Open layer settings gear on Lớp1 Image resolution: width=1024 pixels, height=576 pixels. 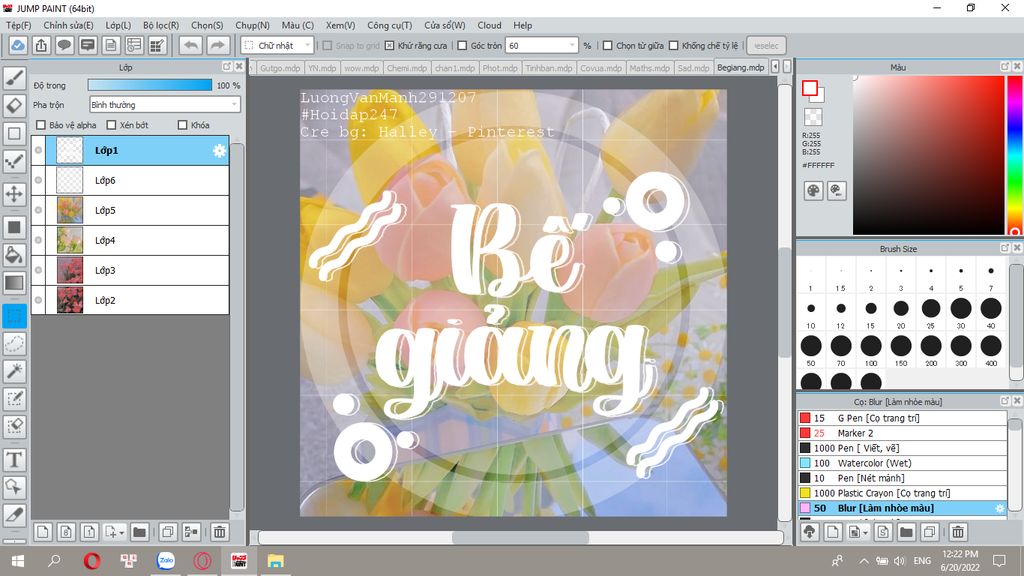click(x=219, y=151)
